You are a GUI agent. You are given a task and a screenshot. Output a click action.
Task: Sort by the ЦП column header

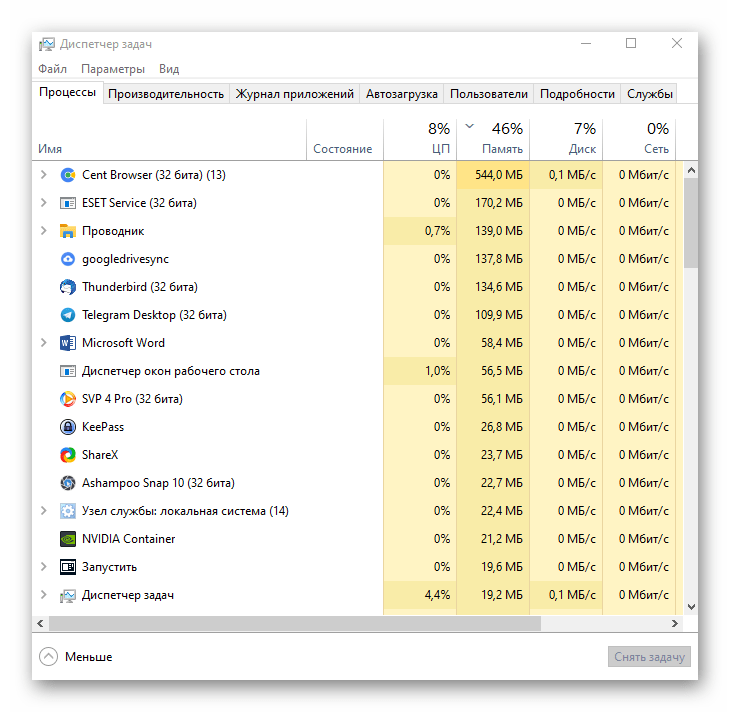(420, 140)
